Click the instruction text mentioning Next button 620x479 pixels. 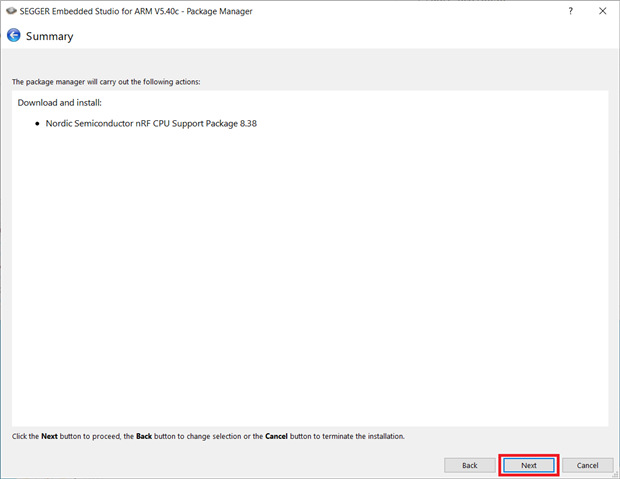tap(208, 436)
